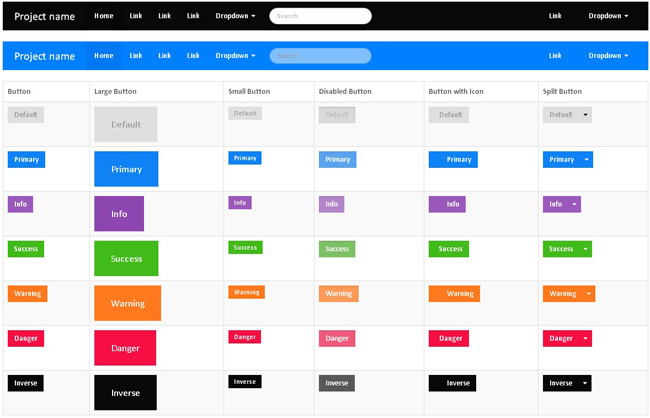The height and width of the screenshot is (418, 650).
Task: Open left Dropdown in the black navbar
Action: point(235,16)
